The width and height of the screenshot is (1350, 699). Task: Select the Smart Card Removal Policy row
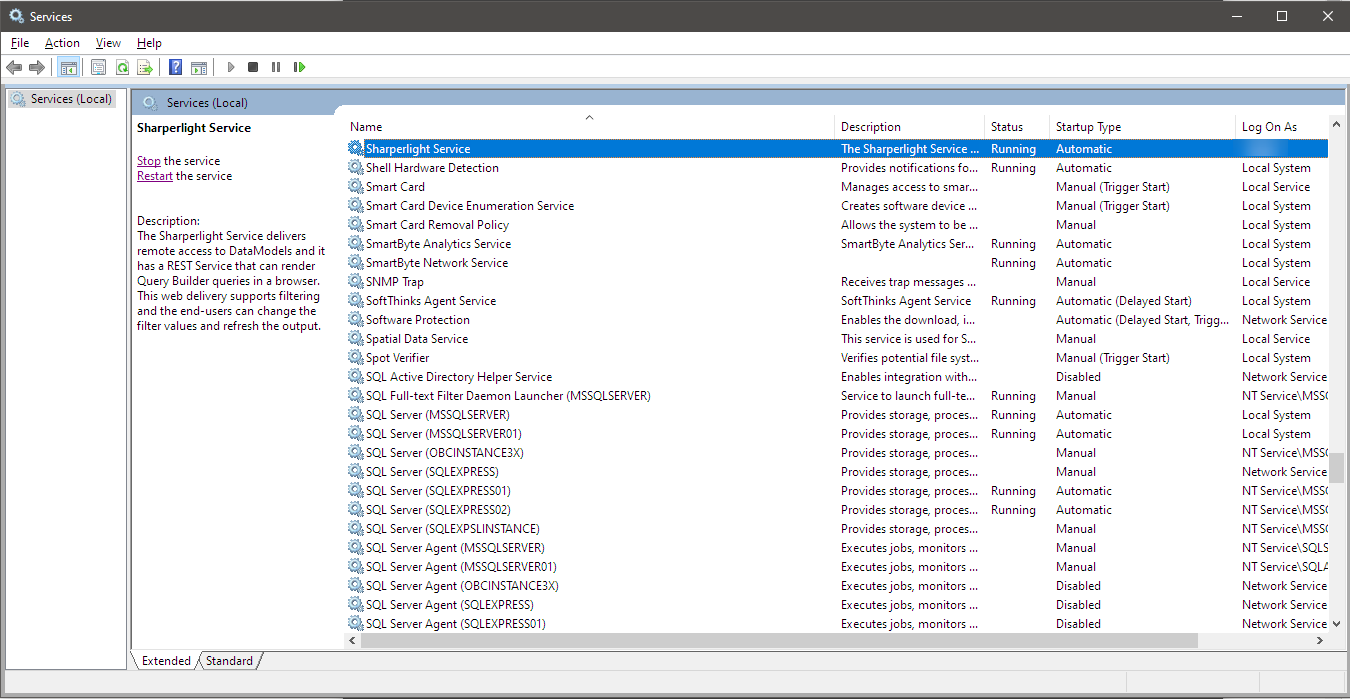click(x=837, y=224)
